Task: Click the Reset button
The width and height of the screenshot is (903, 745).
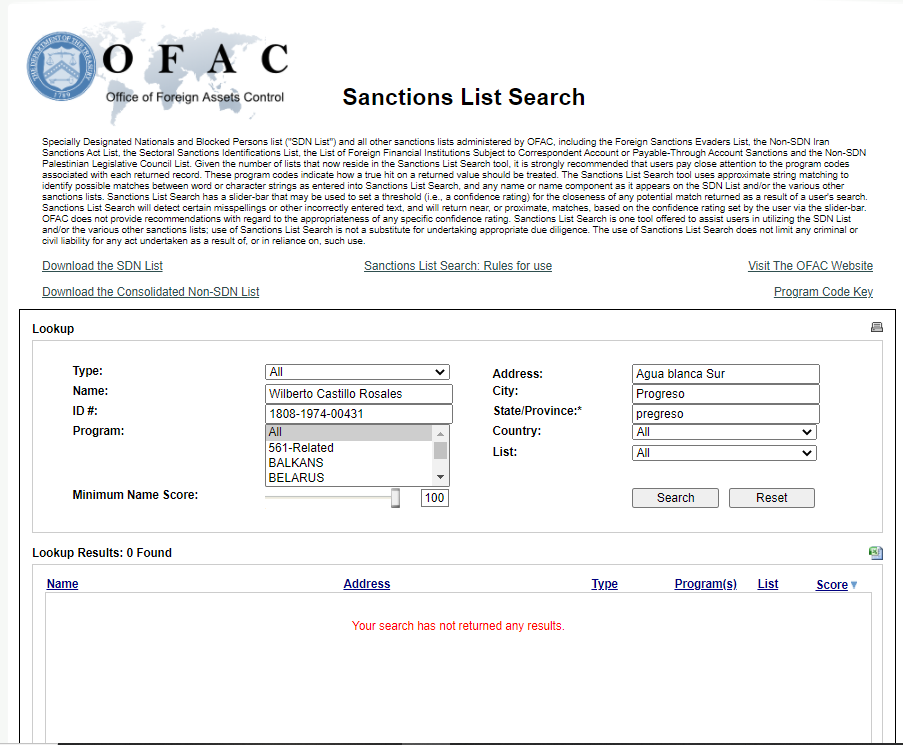Action: tap(771, 498)
